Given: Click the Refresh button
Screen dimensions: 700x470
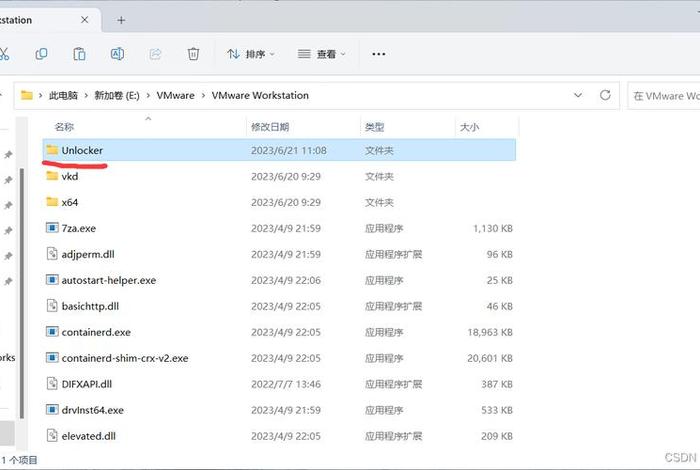Looking at the screenshot, I should coord(605,95).
